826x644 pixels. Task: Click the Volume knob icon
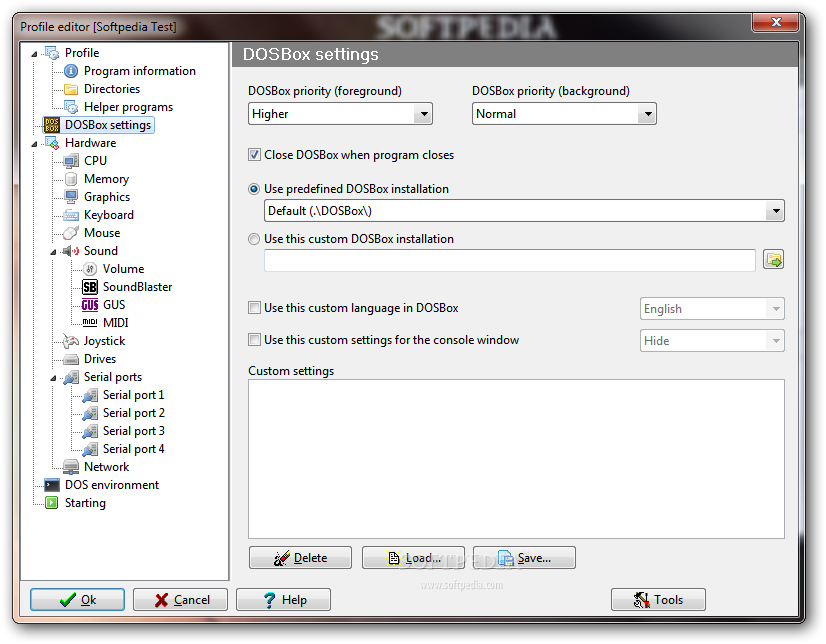(x=90, y=269)
